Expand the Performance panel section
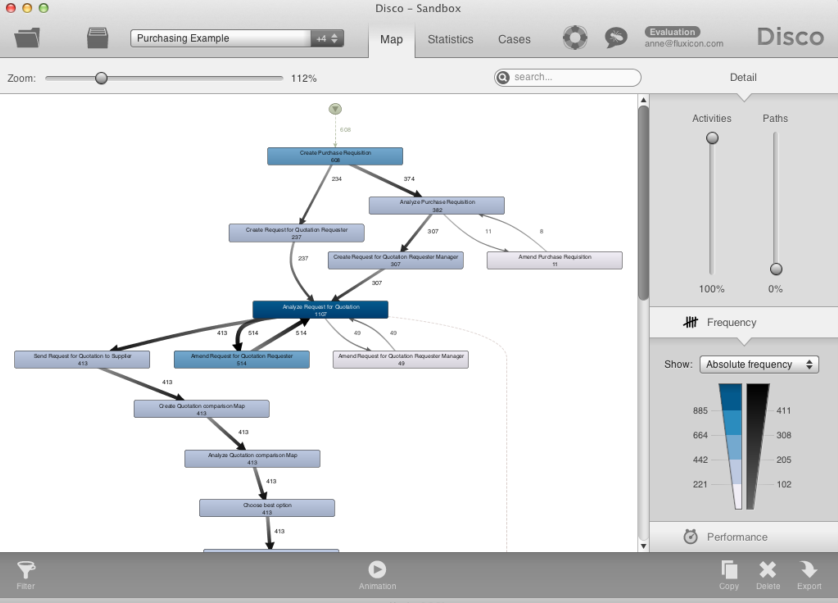 tap(738, 537)
